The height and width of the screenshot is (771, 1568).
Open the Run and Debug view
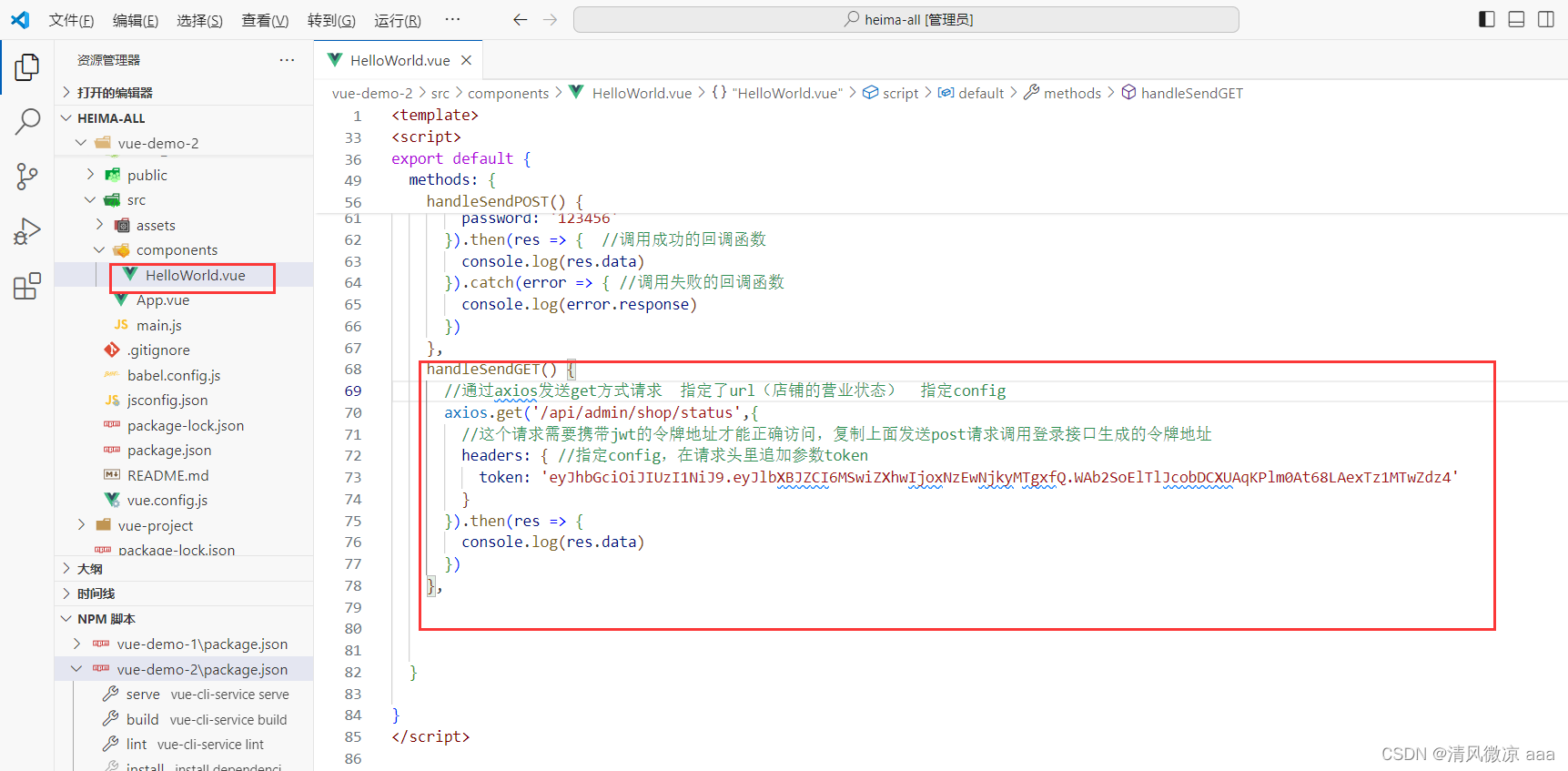pos(27,231)
